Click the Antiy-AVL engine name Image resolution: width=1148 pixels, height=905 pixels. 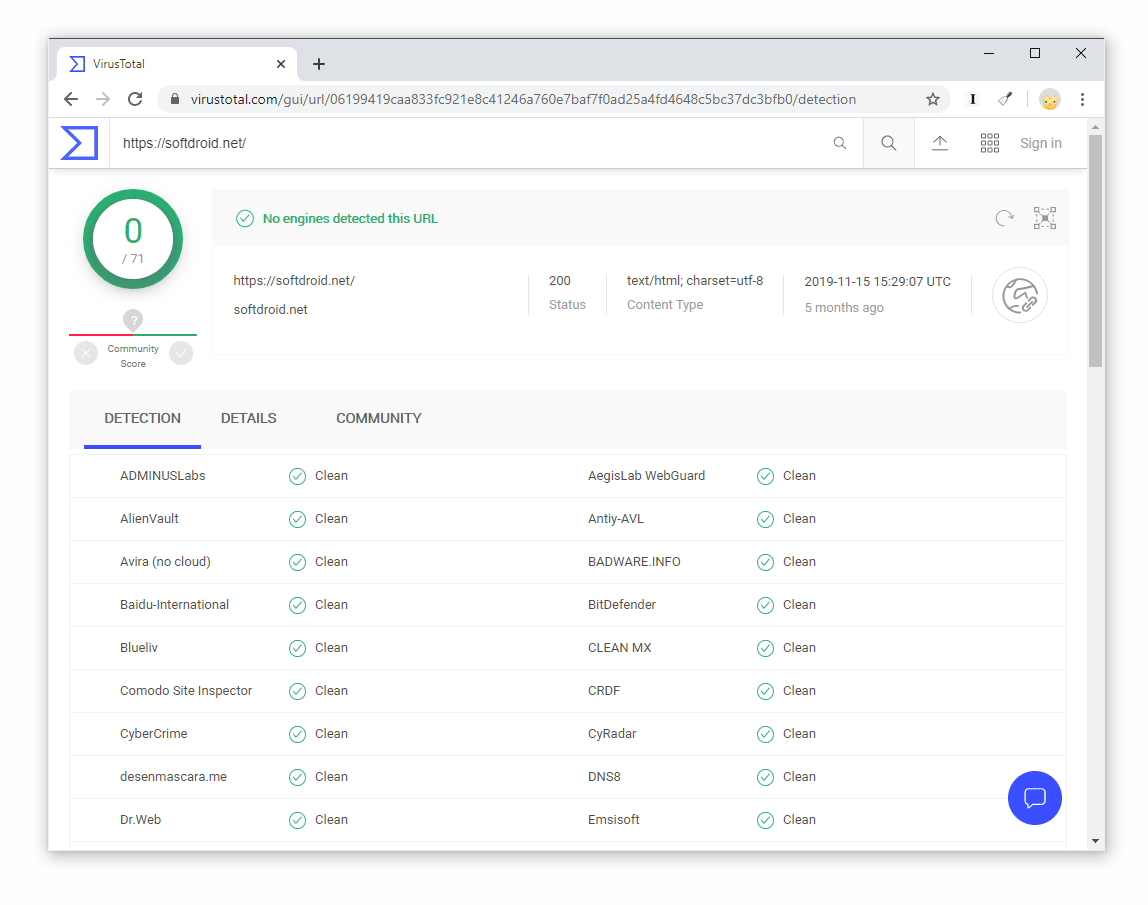pos(616,519)
